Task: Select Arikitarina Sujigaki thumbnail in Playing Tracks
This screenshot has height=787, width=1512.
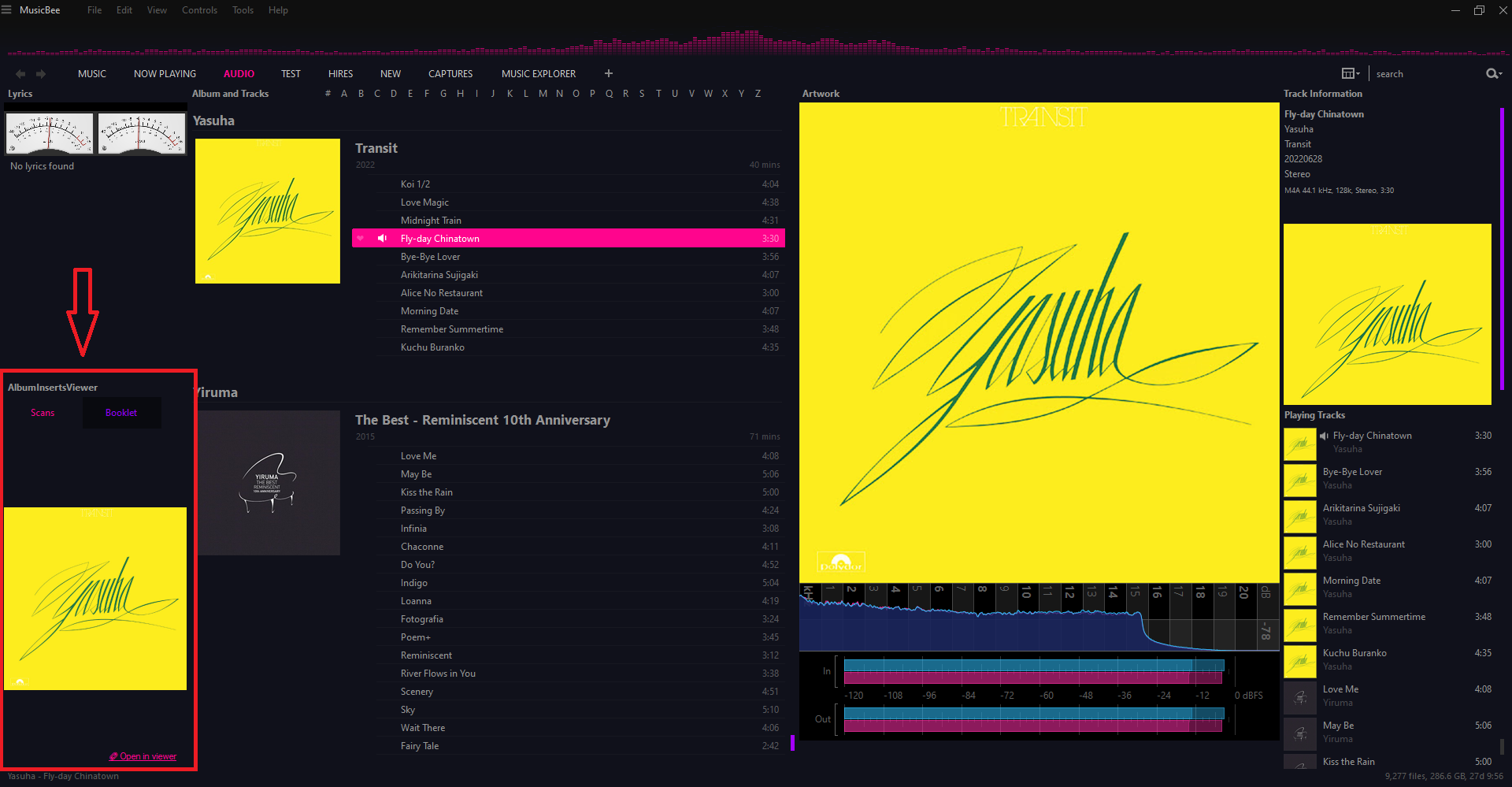Action: [1300, 517]
